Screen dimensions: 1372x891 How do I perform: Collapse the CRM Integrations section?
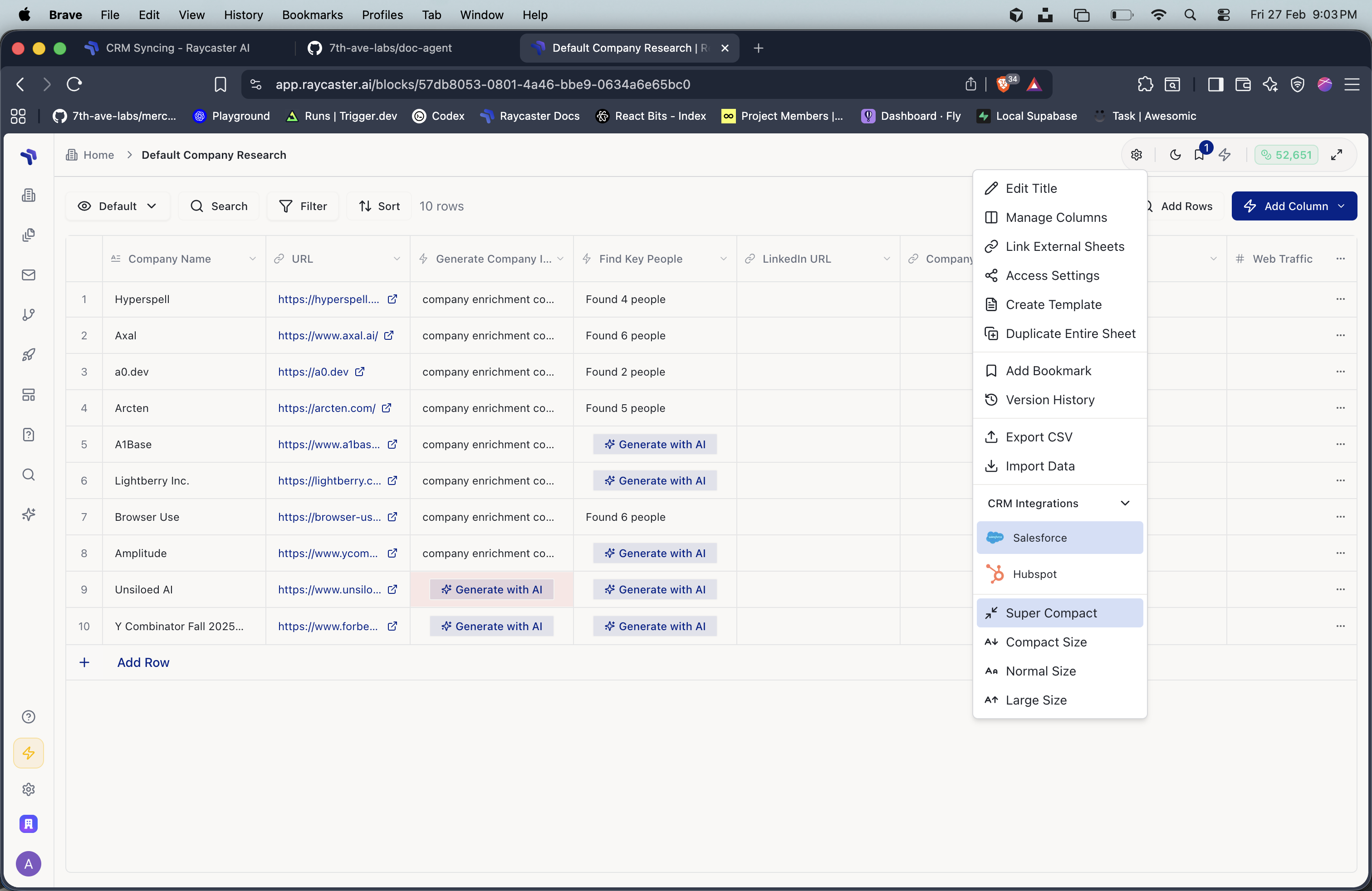[x=1125, y=503]
